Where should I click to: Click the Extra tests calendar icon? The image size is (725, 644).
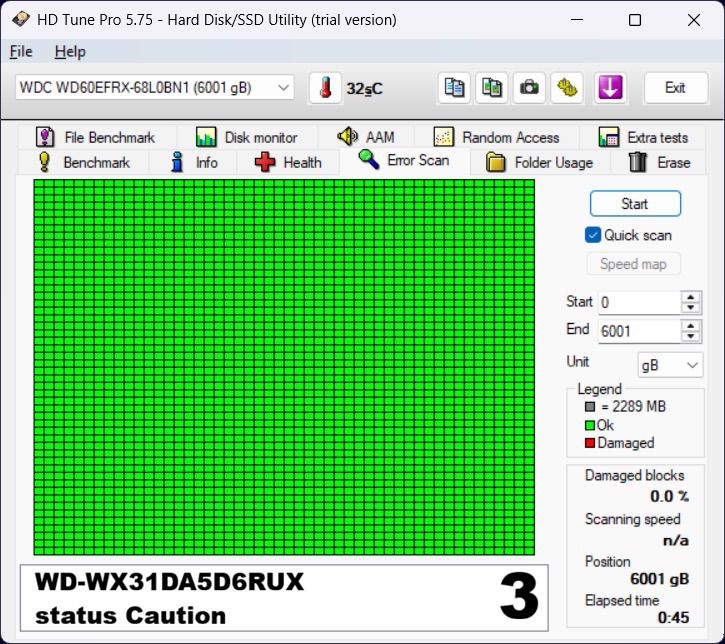click(x=608, y=137)
